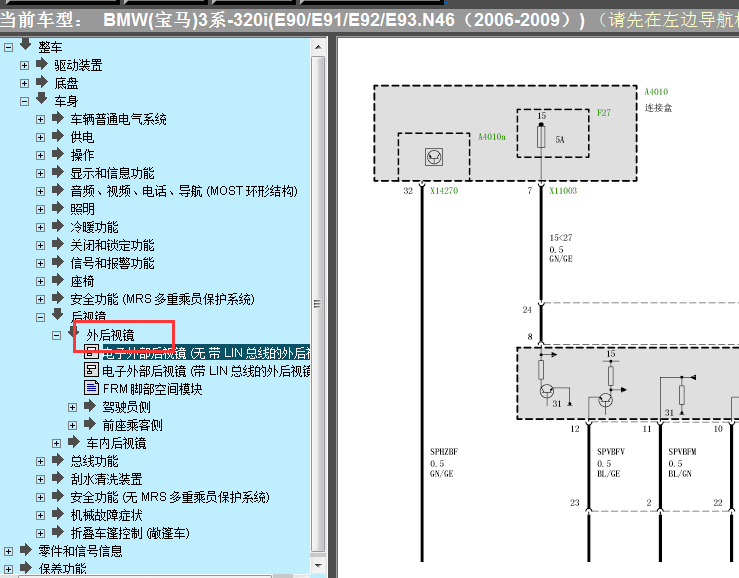Click the 5A fuse symbol in F27

click(541, 136)
